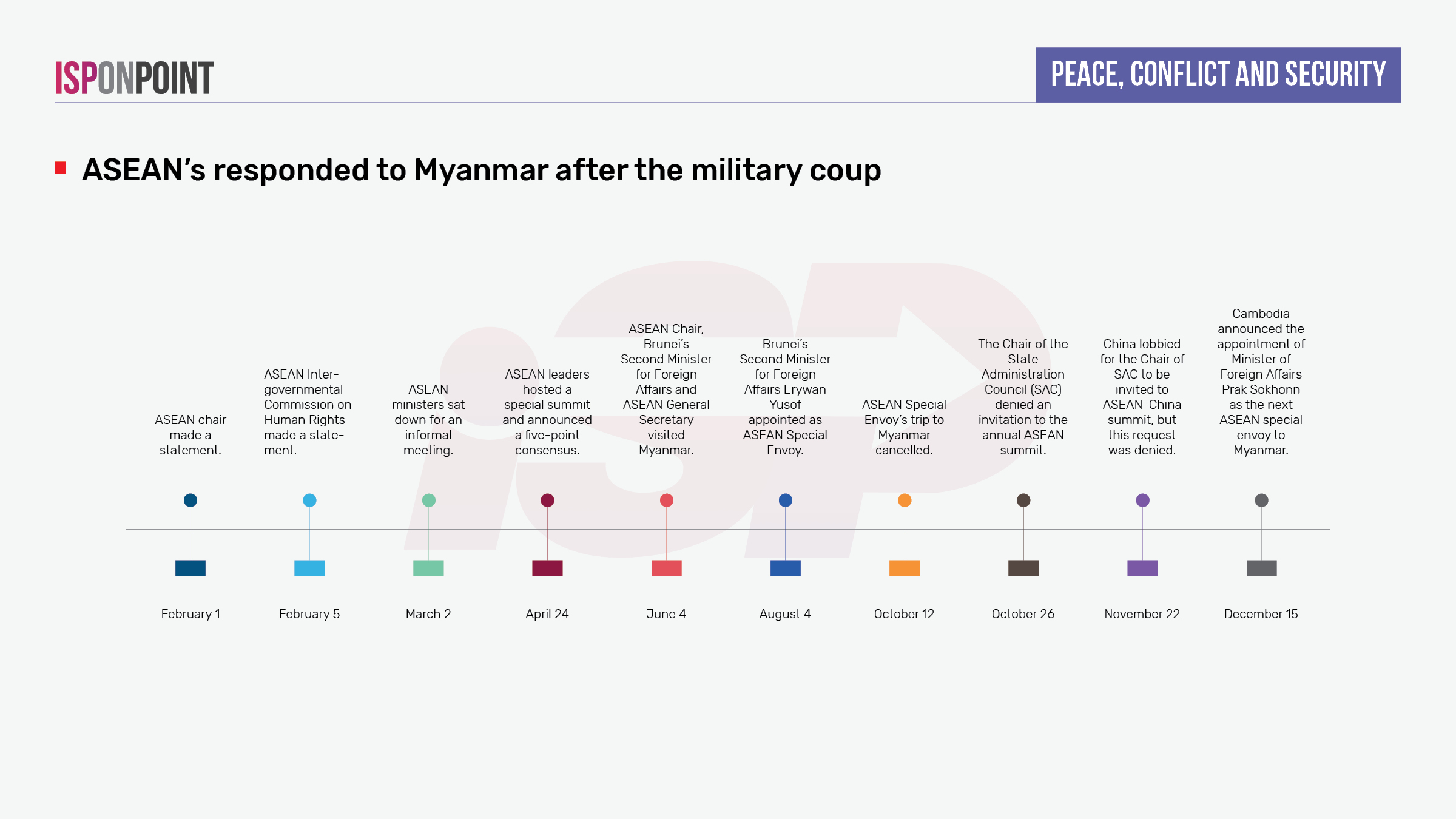
Task: Click the red square bullet beside the title
Action: tap(60, 168)
